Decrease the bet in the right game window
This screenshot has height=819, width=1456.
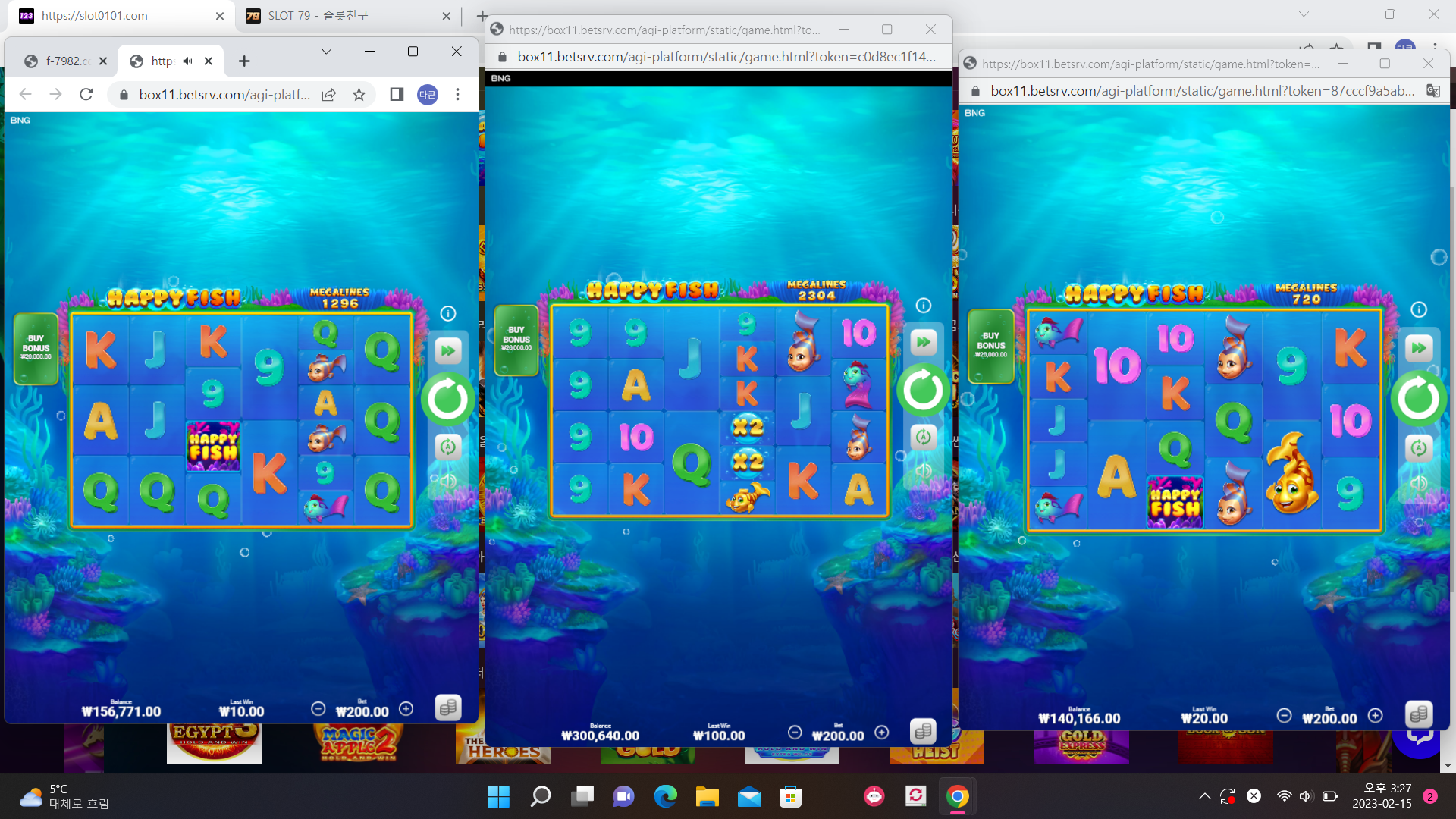1284,715
